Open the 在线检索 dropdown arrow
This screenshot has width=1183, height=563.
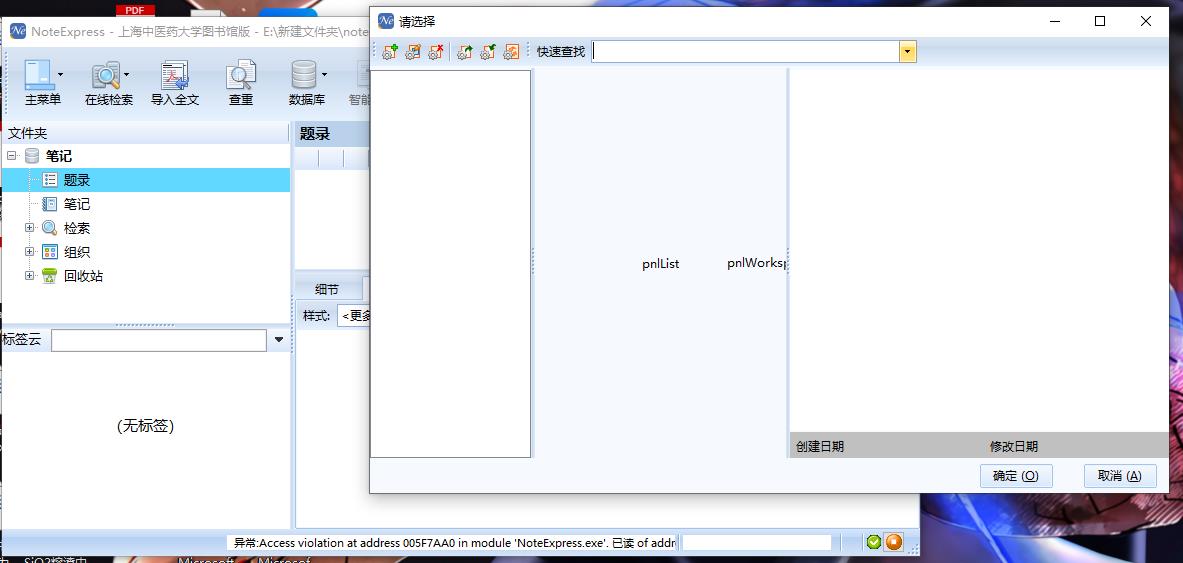tap(126, 75)
